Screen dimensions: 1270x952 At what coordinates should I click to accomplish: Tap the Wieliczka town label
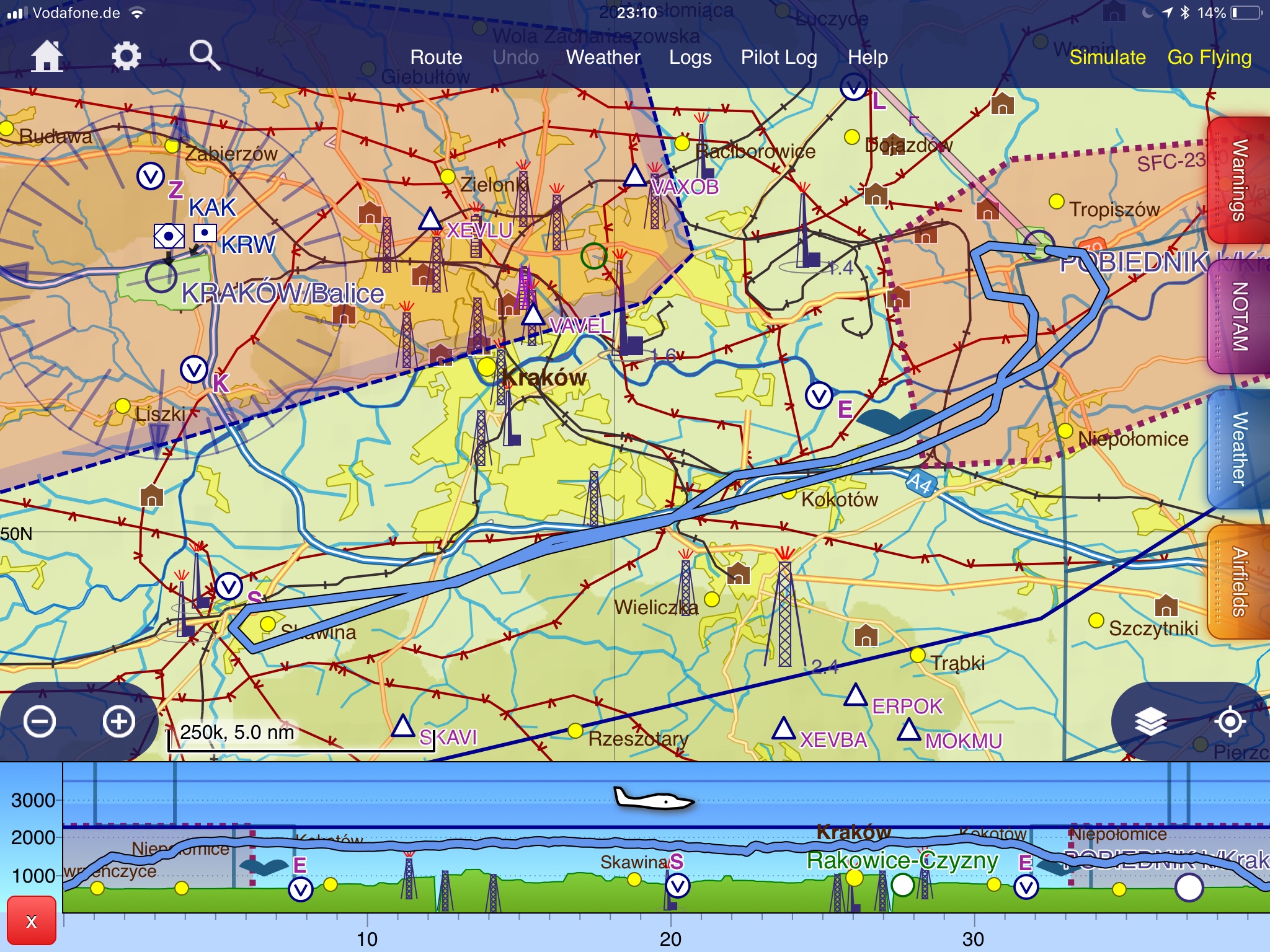click(656, 607)
